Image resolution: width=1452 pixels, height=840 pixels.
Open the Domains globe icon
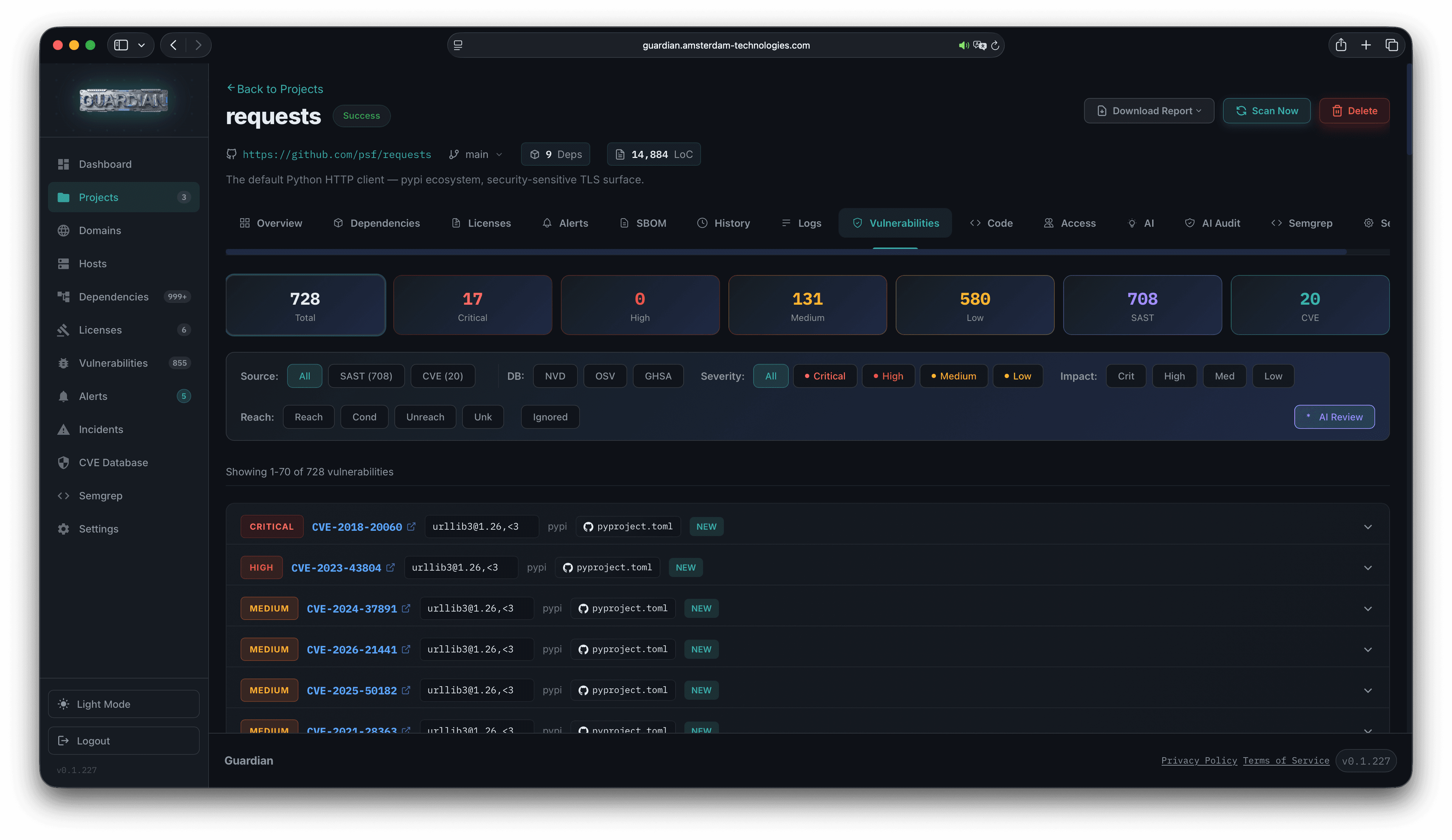point(64,231)
